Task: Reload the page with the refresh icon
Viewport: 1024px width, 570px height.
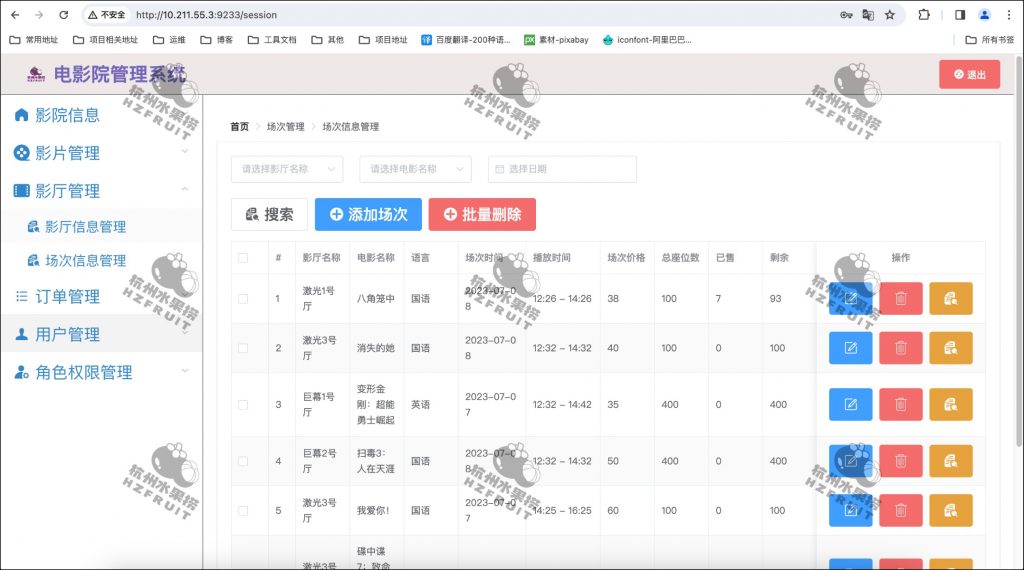Action: coord(63,14)
